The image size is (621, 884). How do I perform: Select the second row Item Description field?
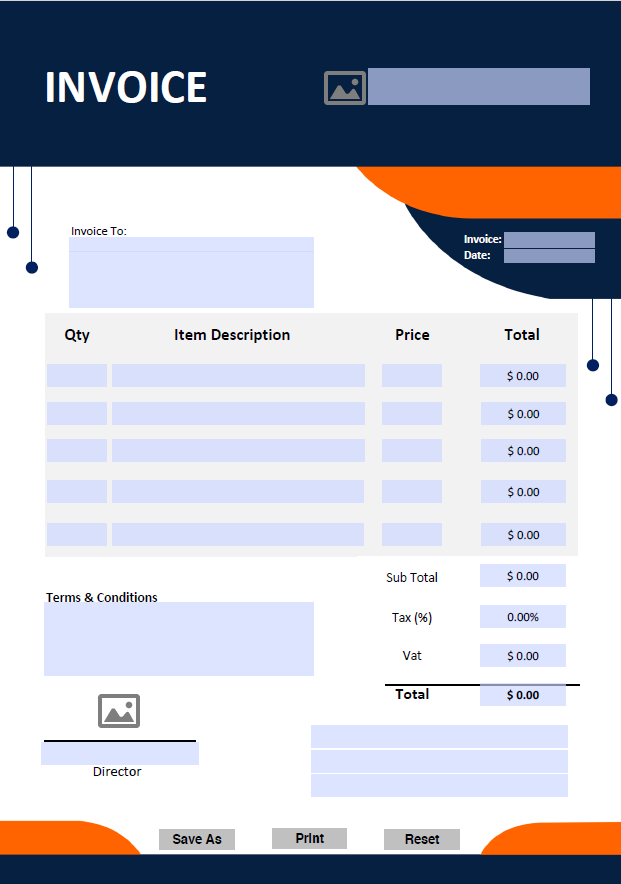click(238, 414)
